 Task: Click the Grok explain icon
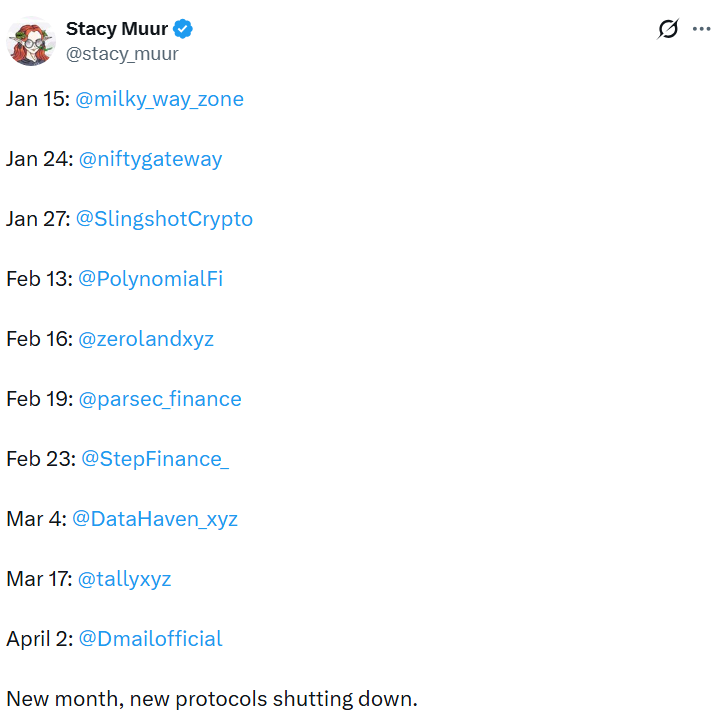668,30
